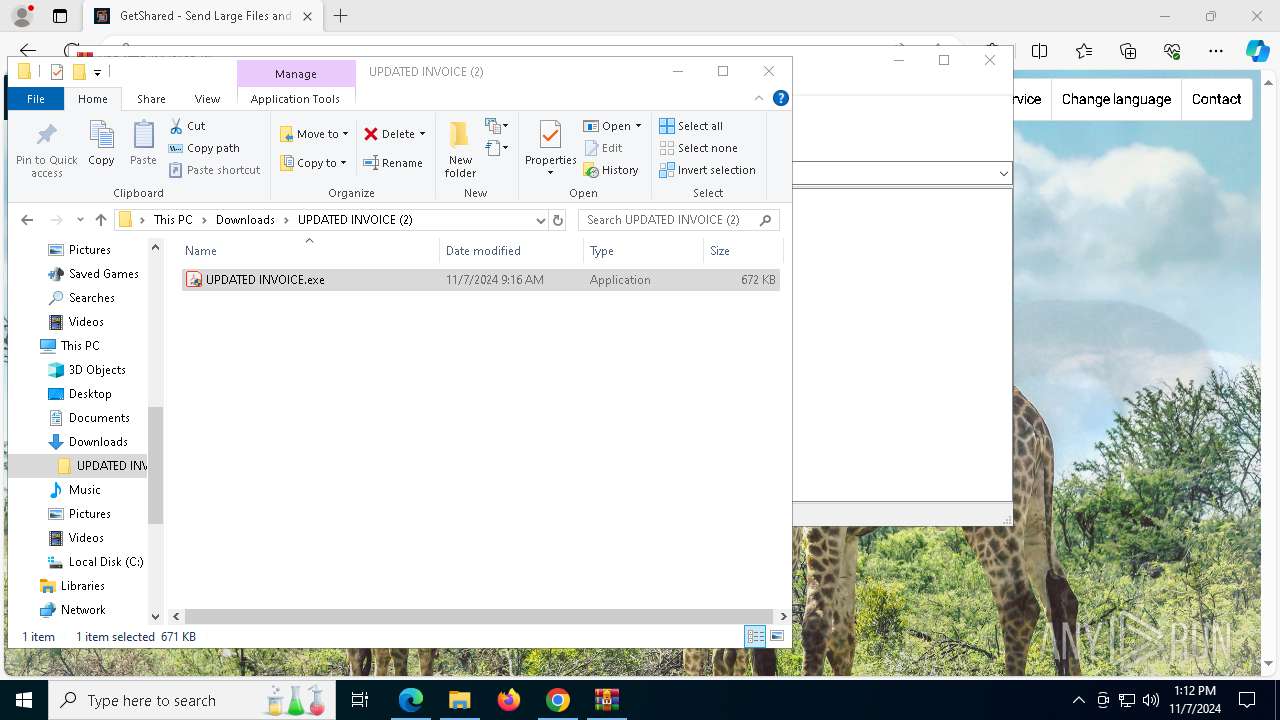Open Properties of selected file
The image size is (1280, 720).
point(551,148)
